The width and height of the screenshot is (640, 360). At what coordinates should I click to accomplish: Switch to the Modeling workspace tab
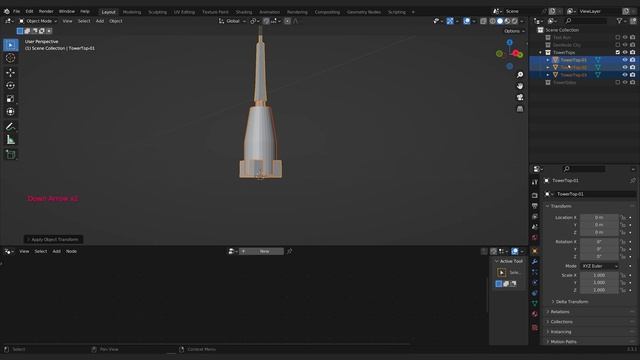click(x=132, y=12)
